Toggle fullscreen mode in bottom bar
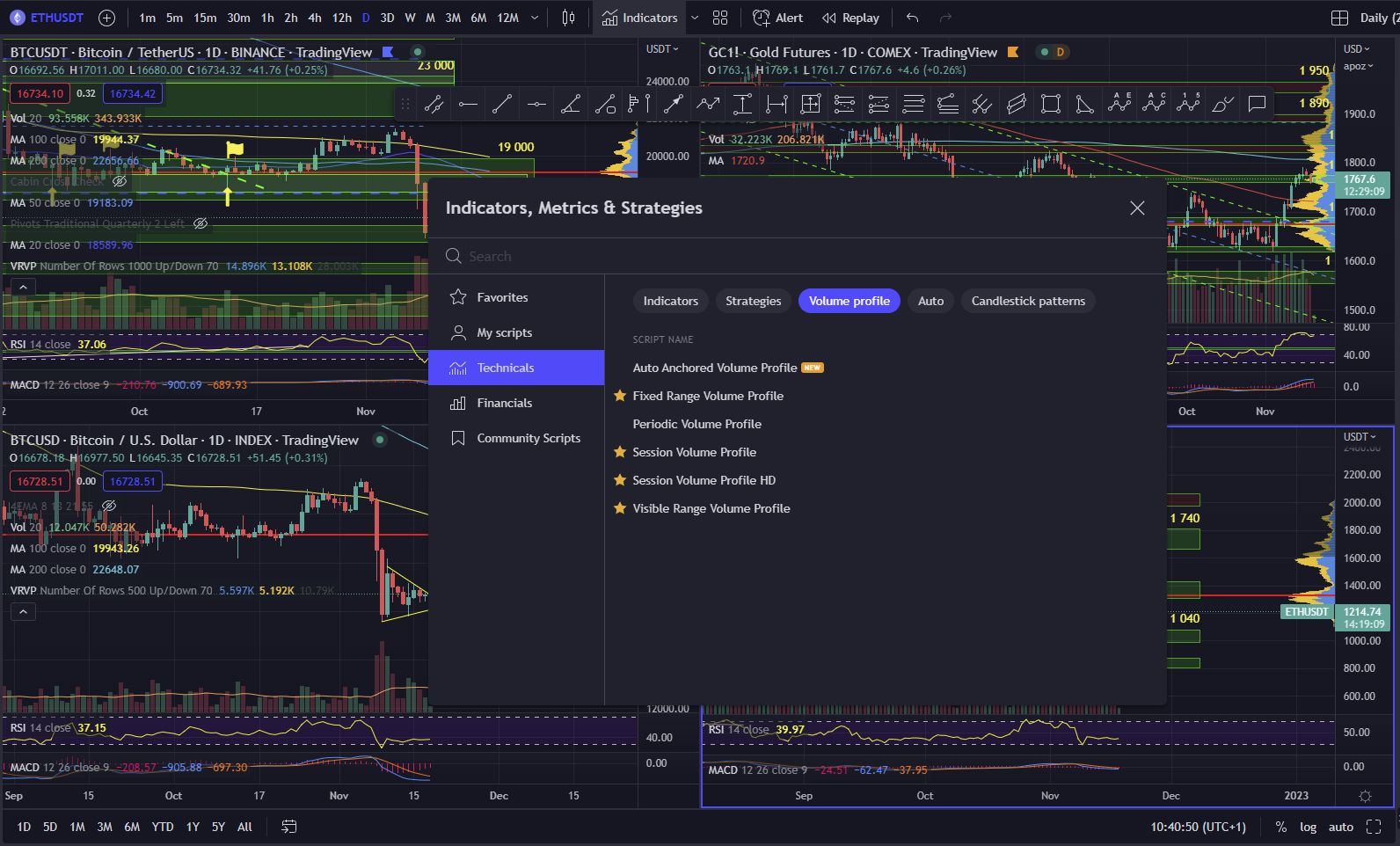1400x846 pixels. coord(1374,827)
